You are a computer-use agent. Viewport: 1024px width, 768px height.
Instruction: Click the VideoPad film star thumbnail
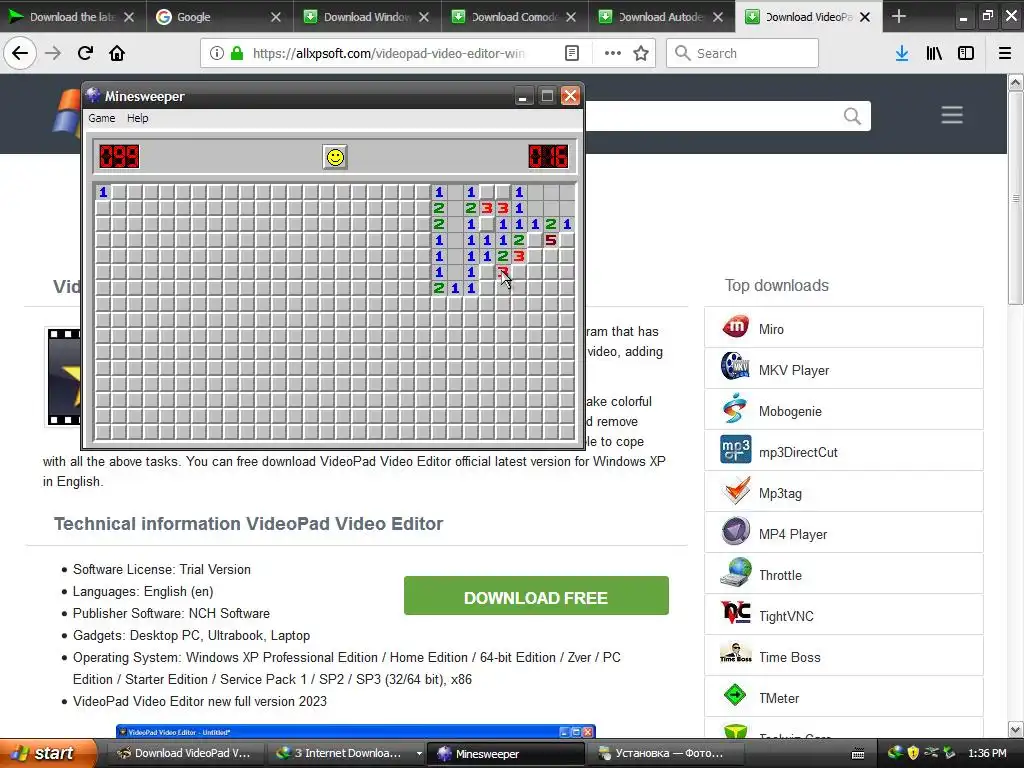coord(63,377)
